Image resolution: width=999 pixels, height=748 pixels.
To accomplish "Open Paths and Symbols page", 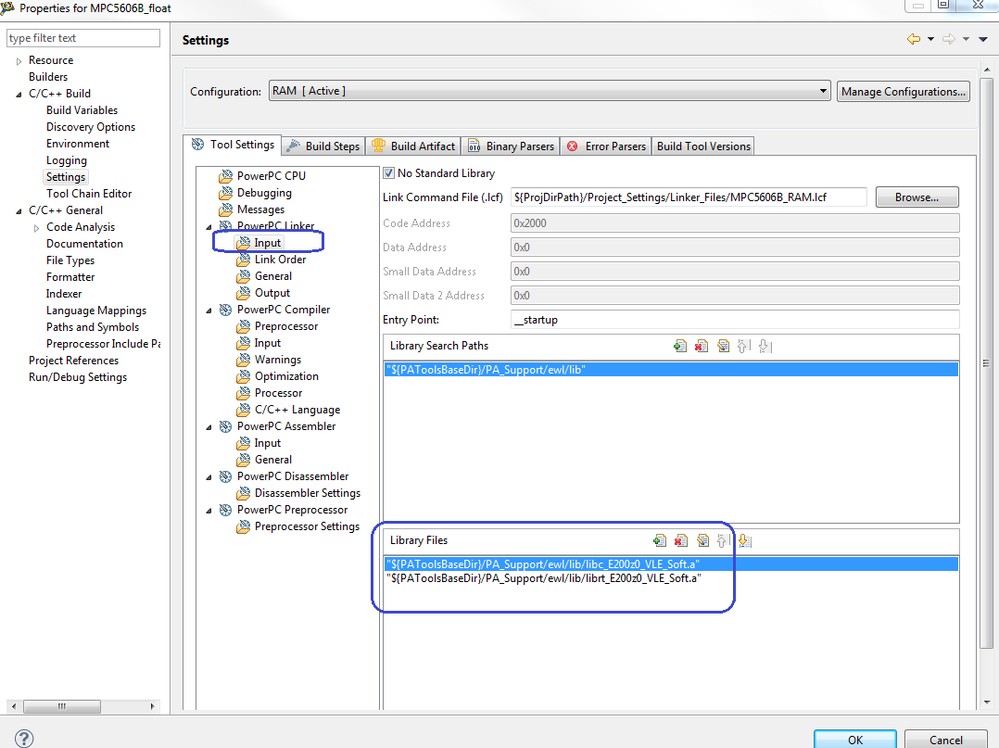I will 92,327.
